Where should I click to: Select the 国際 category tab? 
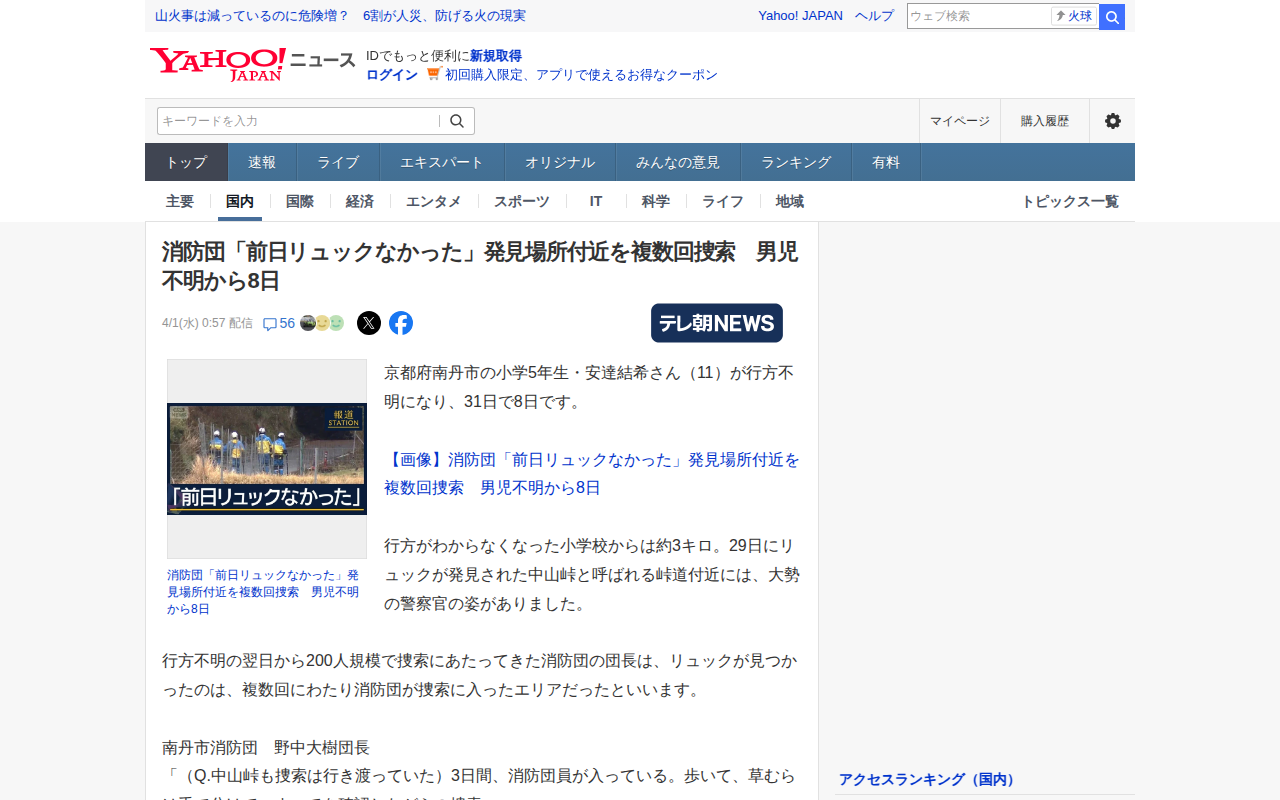300,201
